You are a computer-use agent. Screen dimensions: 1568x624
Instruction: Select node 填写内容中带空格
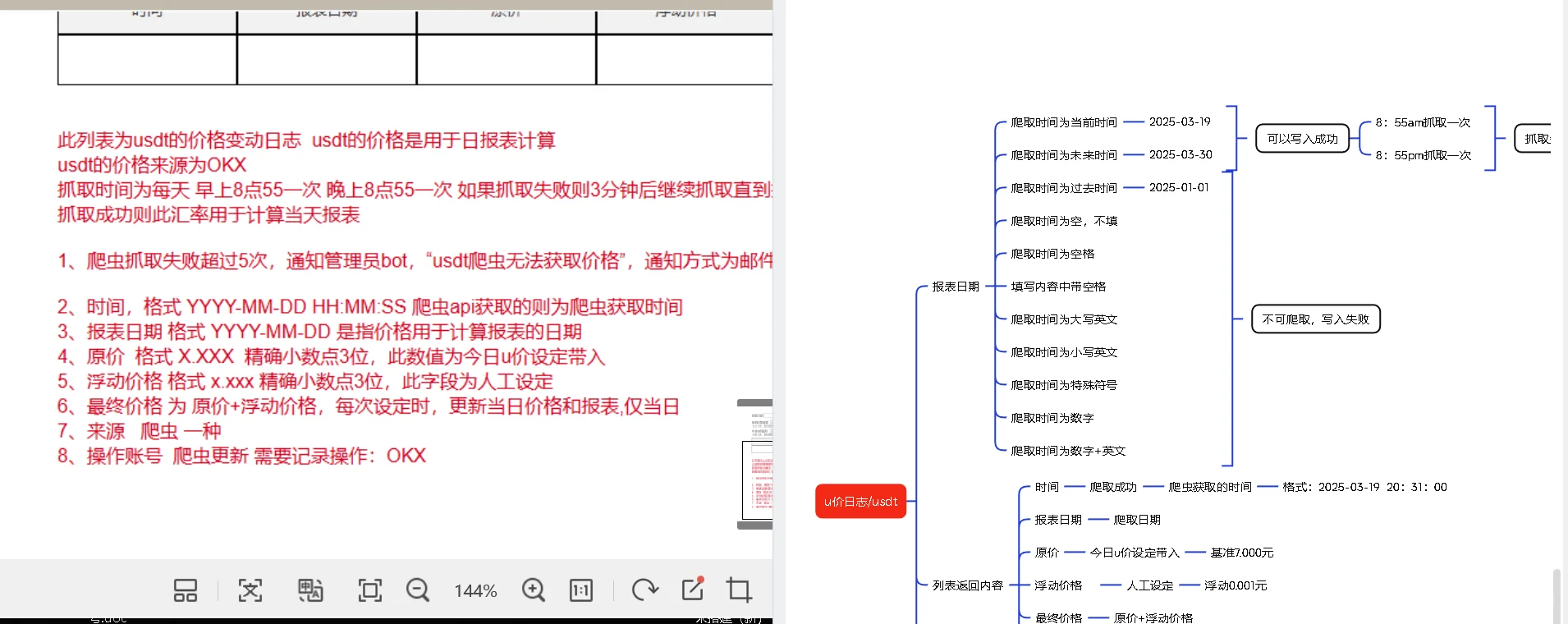1058,287
